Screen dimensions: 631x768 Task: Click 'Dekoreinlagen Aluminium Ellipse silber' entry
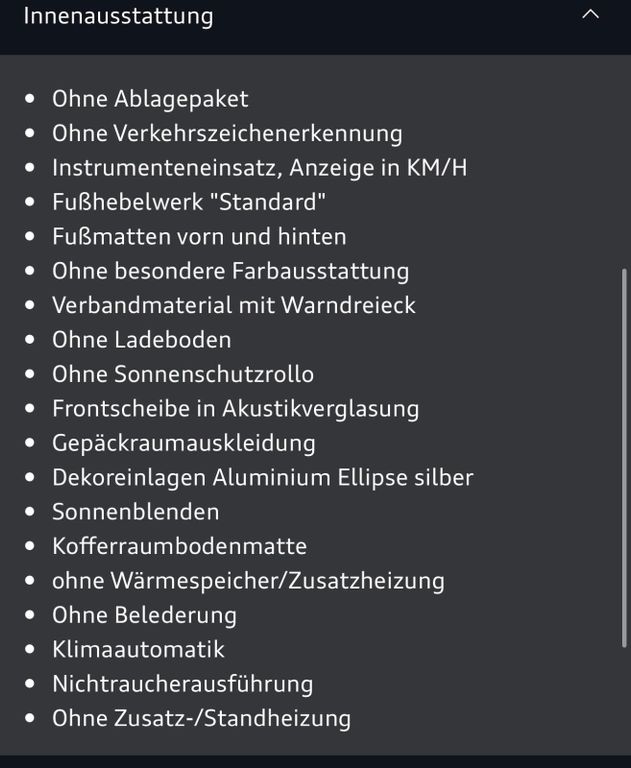(262, 477)
